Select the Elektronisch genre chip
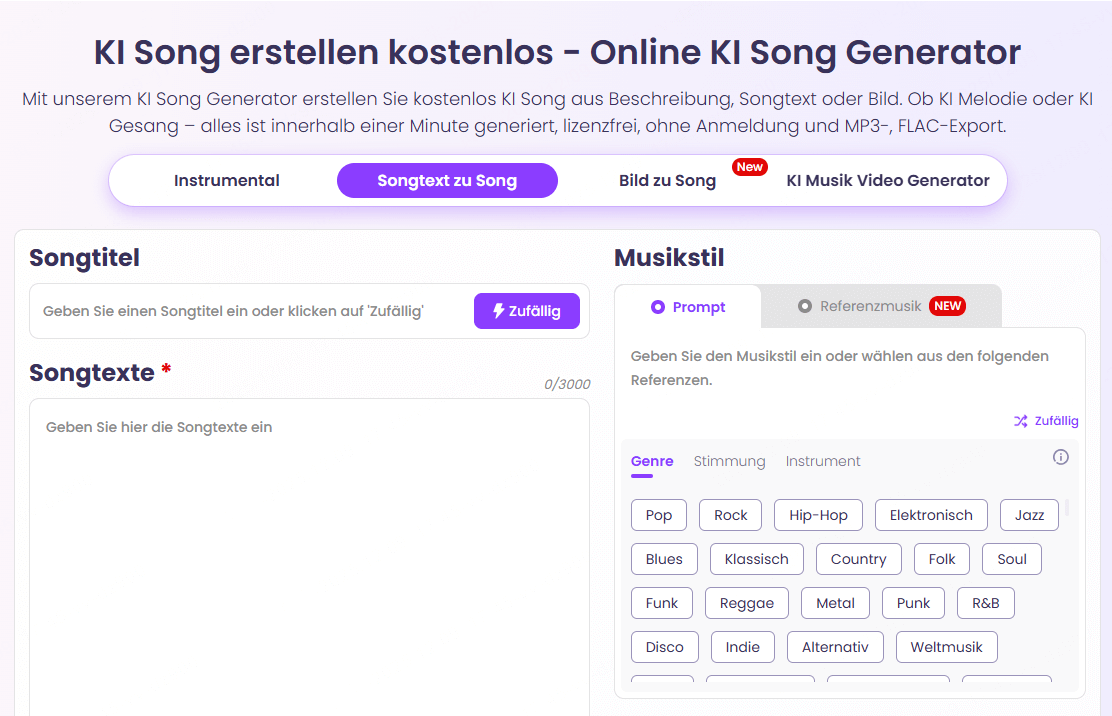The height and width of the screenshot is (716, 1112). (x=931, y=515)
